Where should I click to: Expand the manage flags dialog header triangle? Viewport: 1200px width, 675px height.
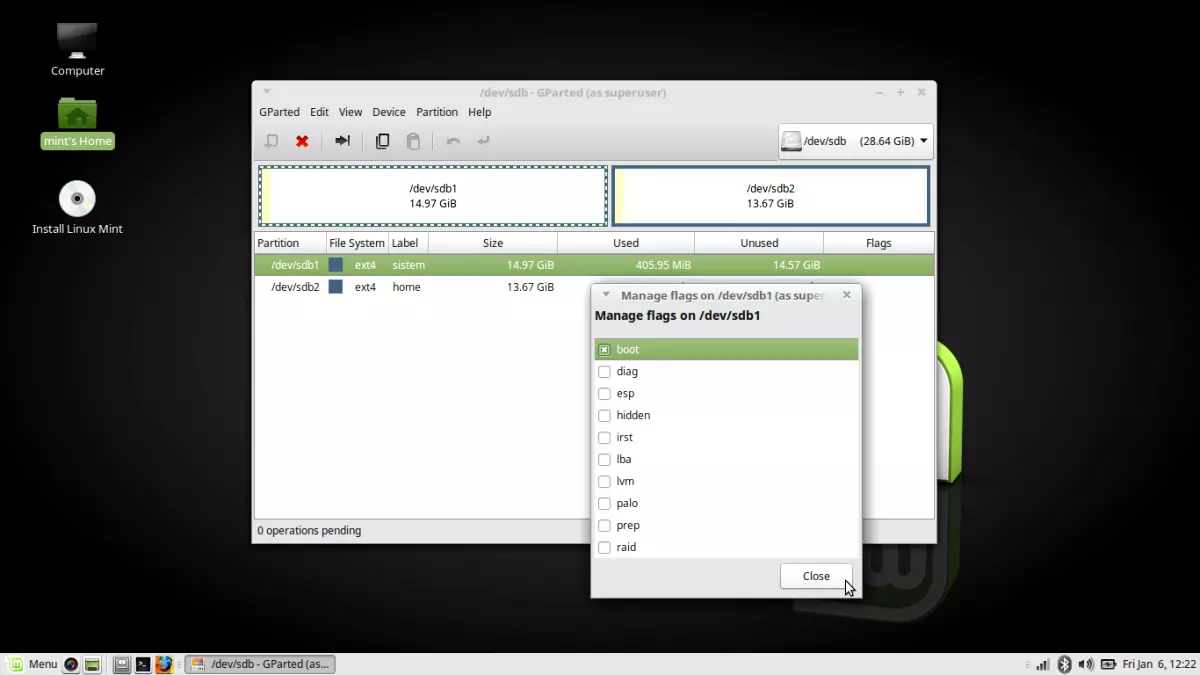(x=605, y=295)
